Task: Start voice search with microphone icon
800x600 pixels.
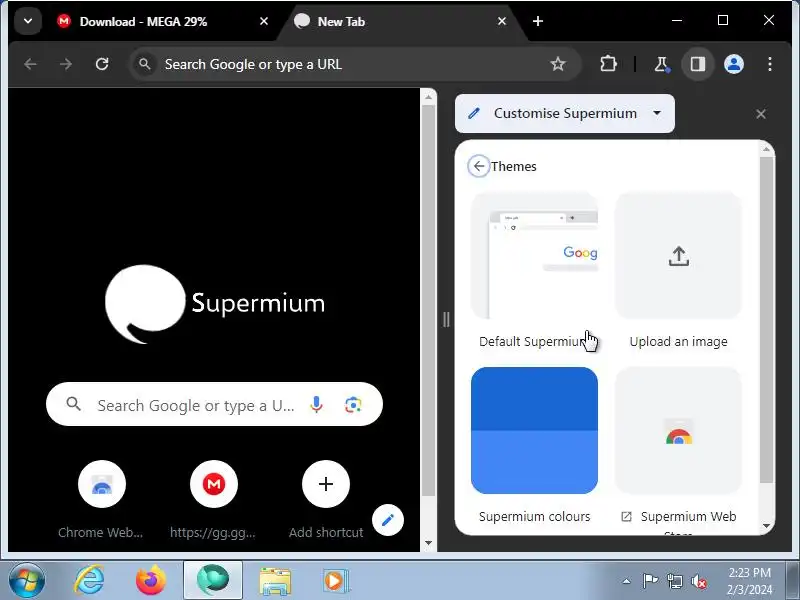Action: click(x=316, y=405)
